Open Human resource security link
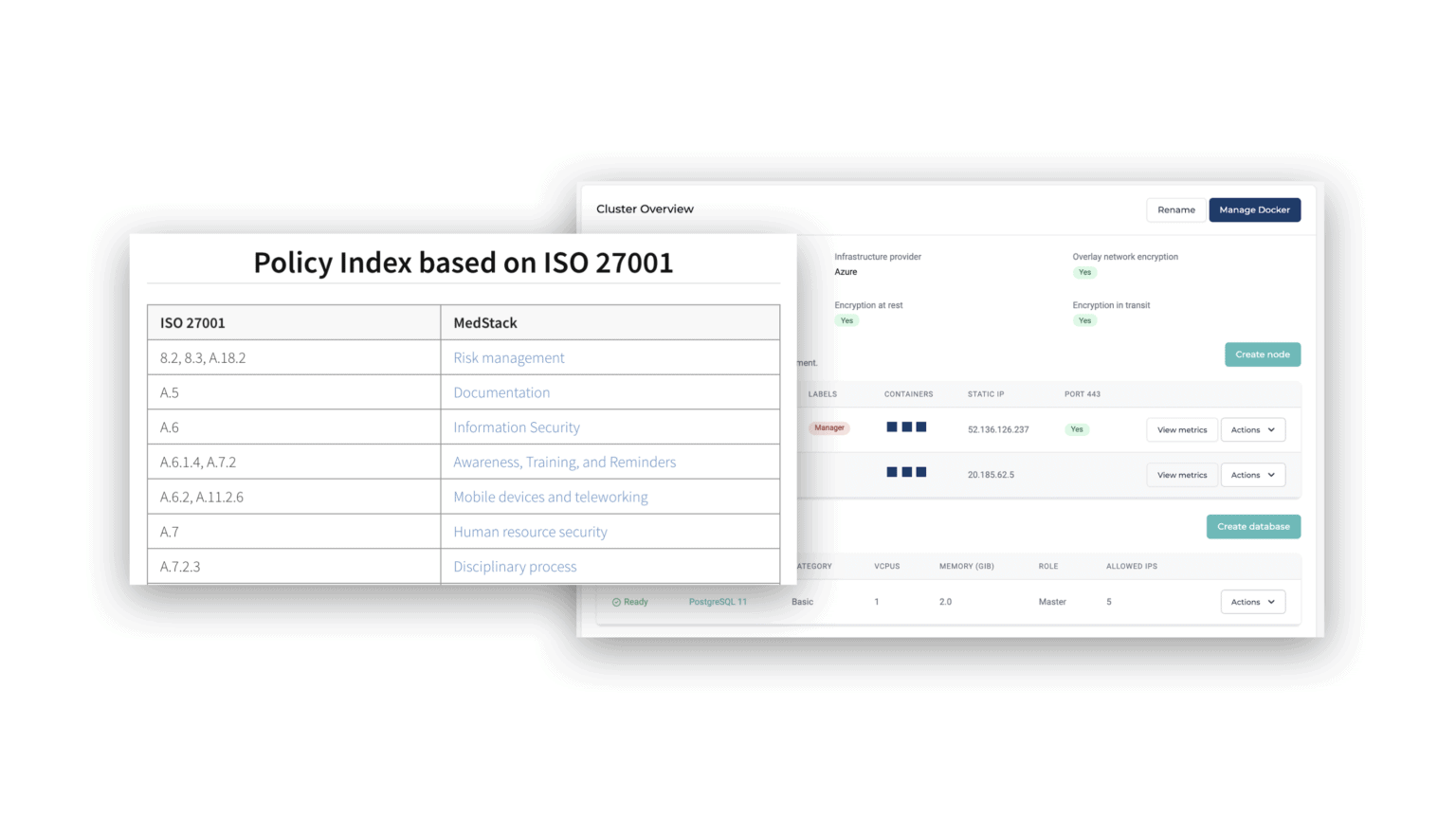The image size is (1456, 817). 530,532
